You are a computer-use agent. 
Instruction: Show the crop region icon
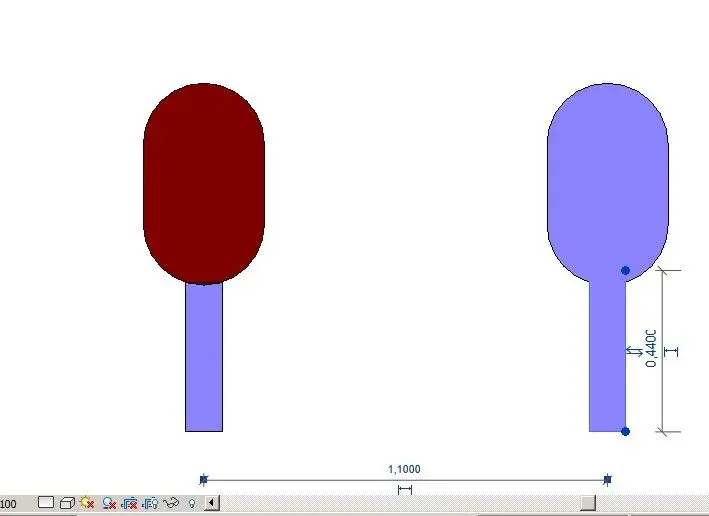150,503
